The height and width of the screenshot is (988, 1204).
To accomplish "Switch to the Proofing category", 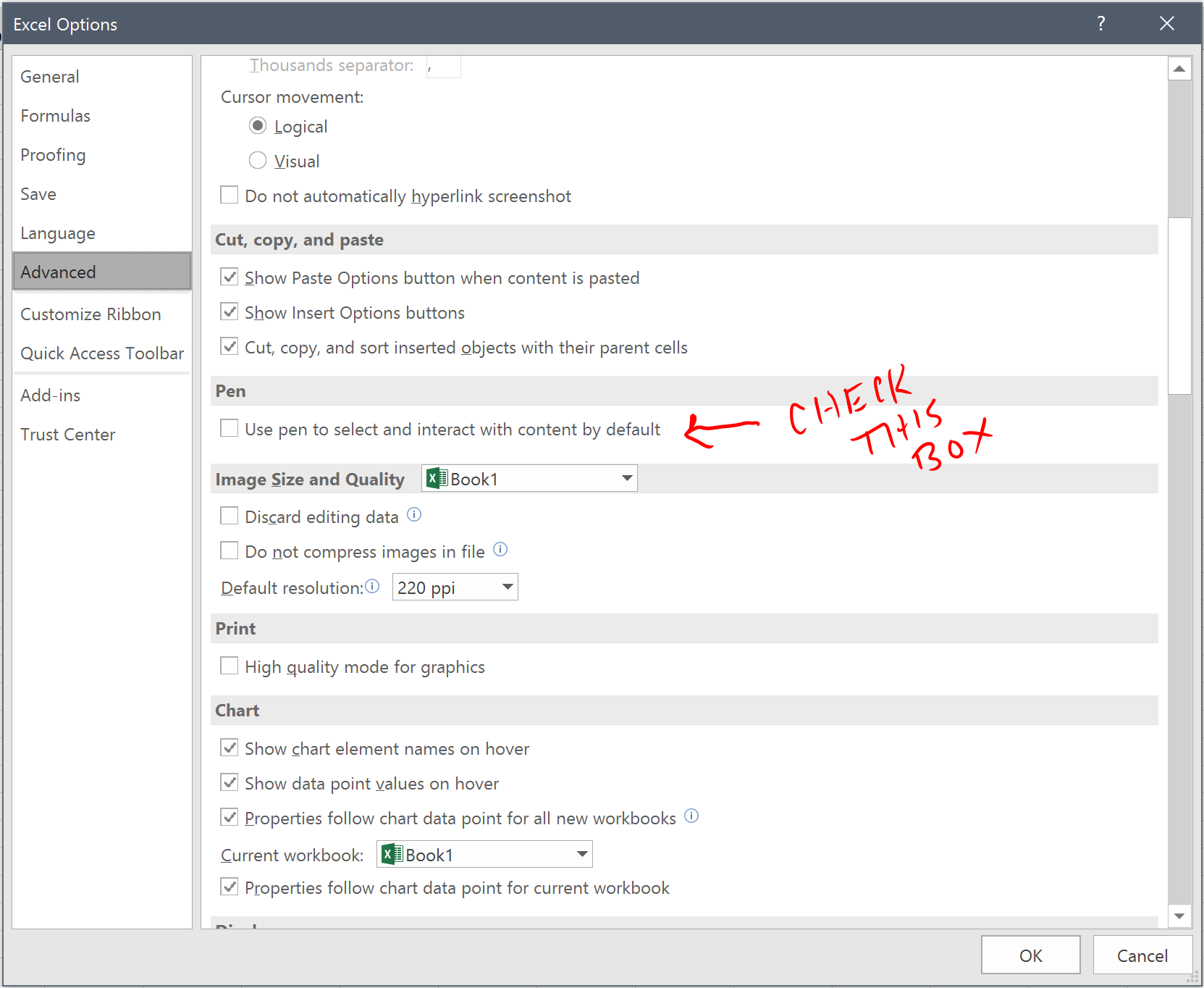I will pos(101,155).
